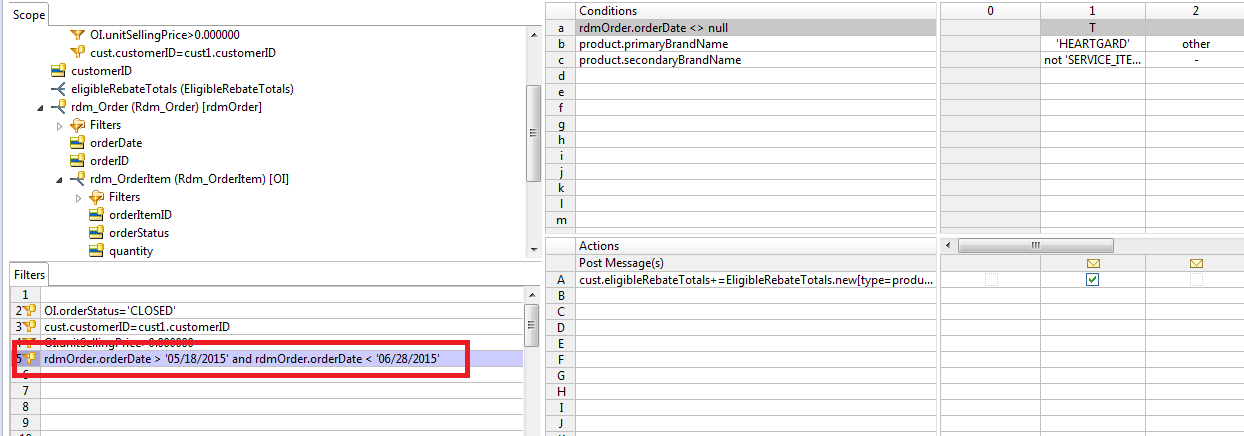The width and height of the screenshot is (1244, 436).
Task: Click the rdm_OrderItem association icon
Action: [77, 179]
